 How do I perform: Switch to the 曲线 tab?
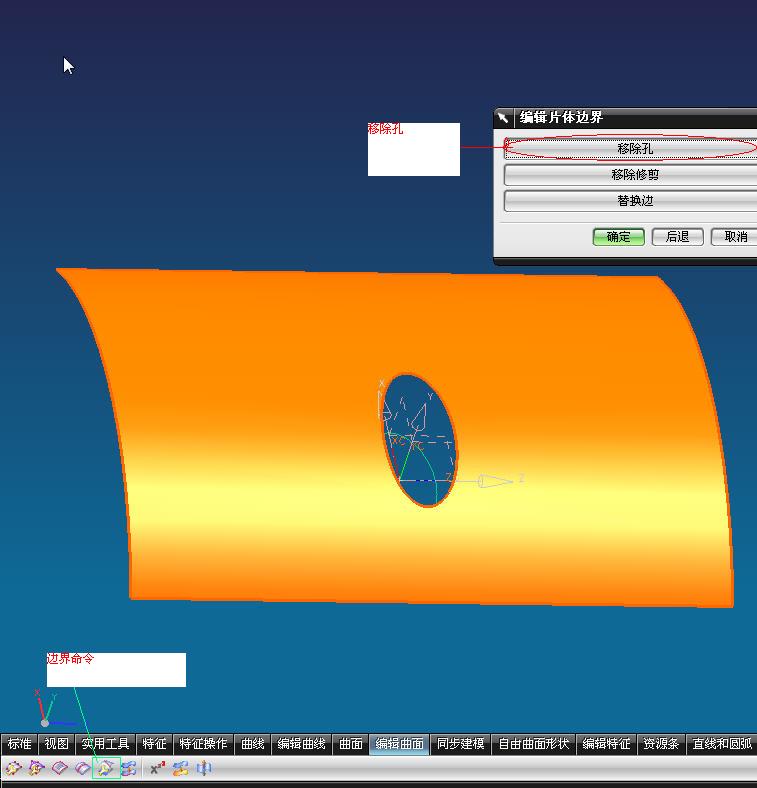pyautogui.click(x=252, y=744)
